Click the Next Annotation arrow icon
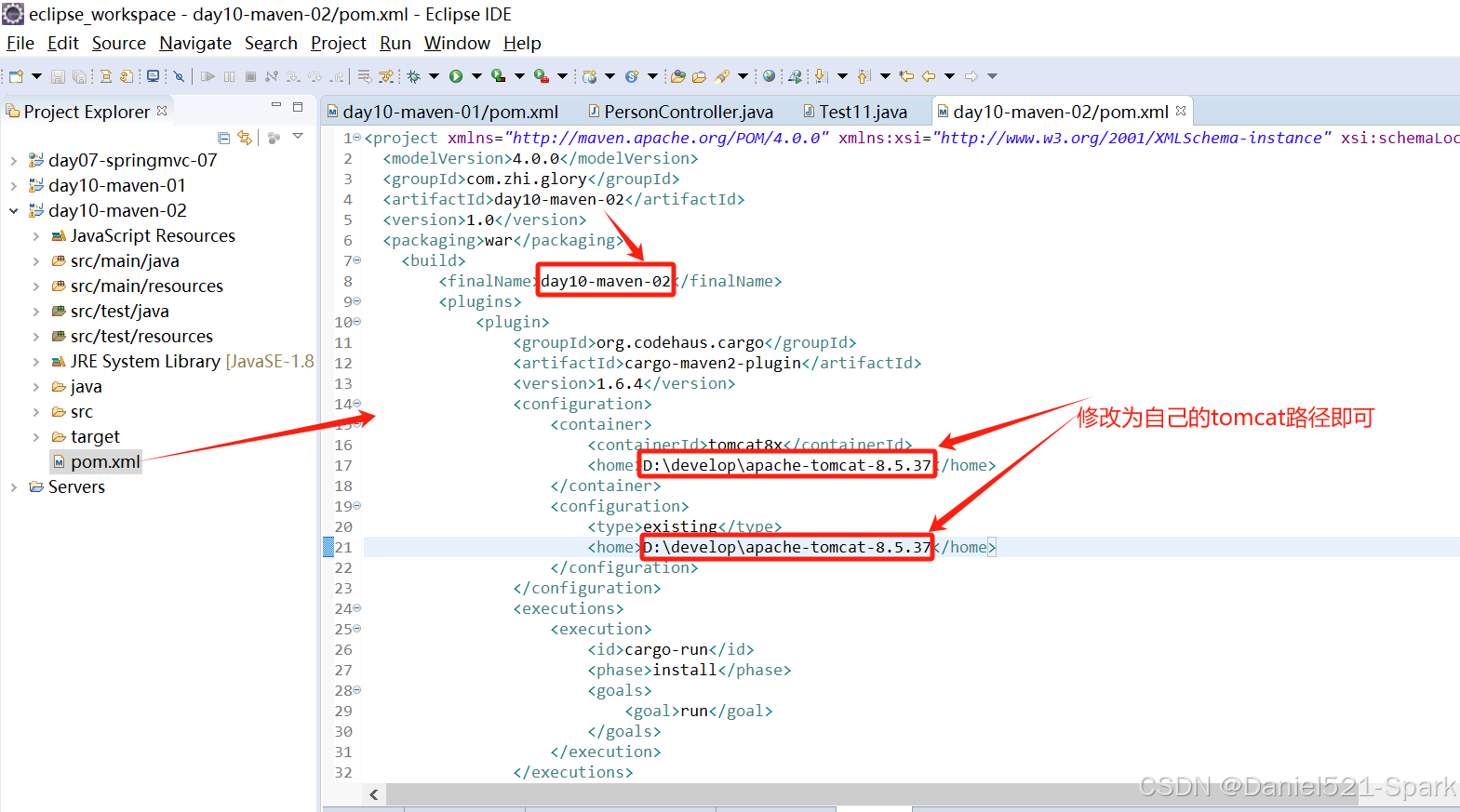The image size is (1460, 812). point(821,76)
